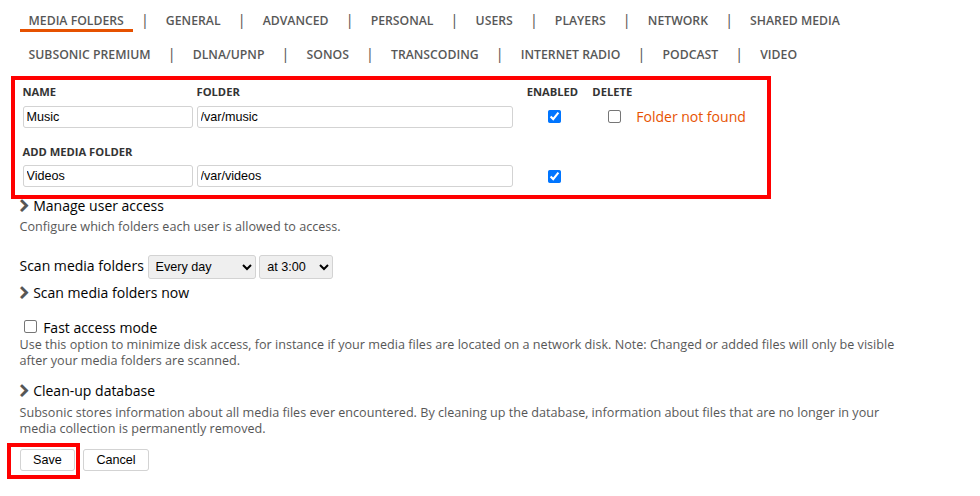This screenshot has width=980, height=496.
Task: Click the Save button
Action: point(48,460)
